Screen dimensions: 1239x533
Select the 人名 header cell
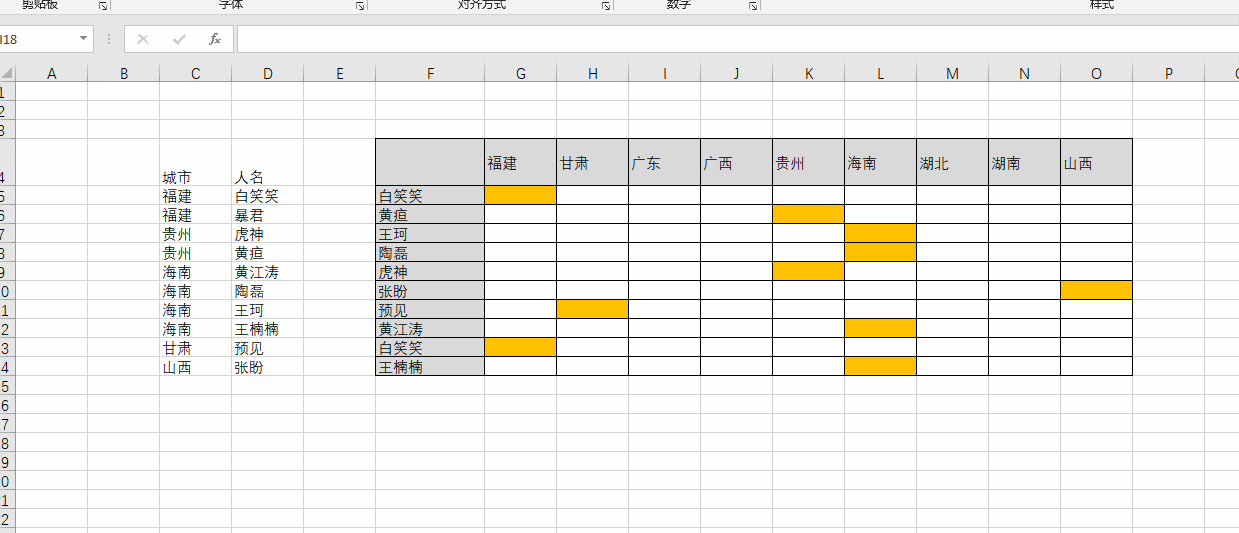pos(267,162)
